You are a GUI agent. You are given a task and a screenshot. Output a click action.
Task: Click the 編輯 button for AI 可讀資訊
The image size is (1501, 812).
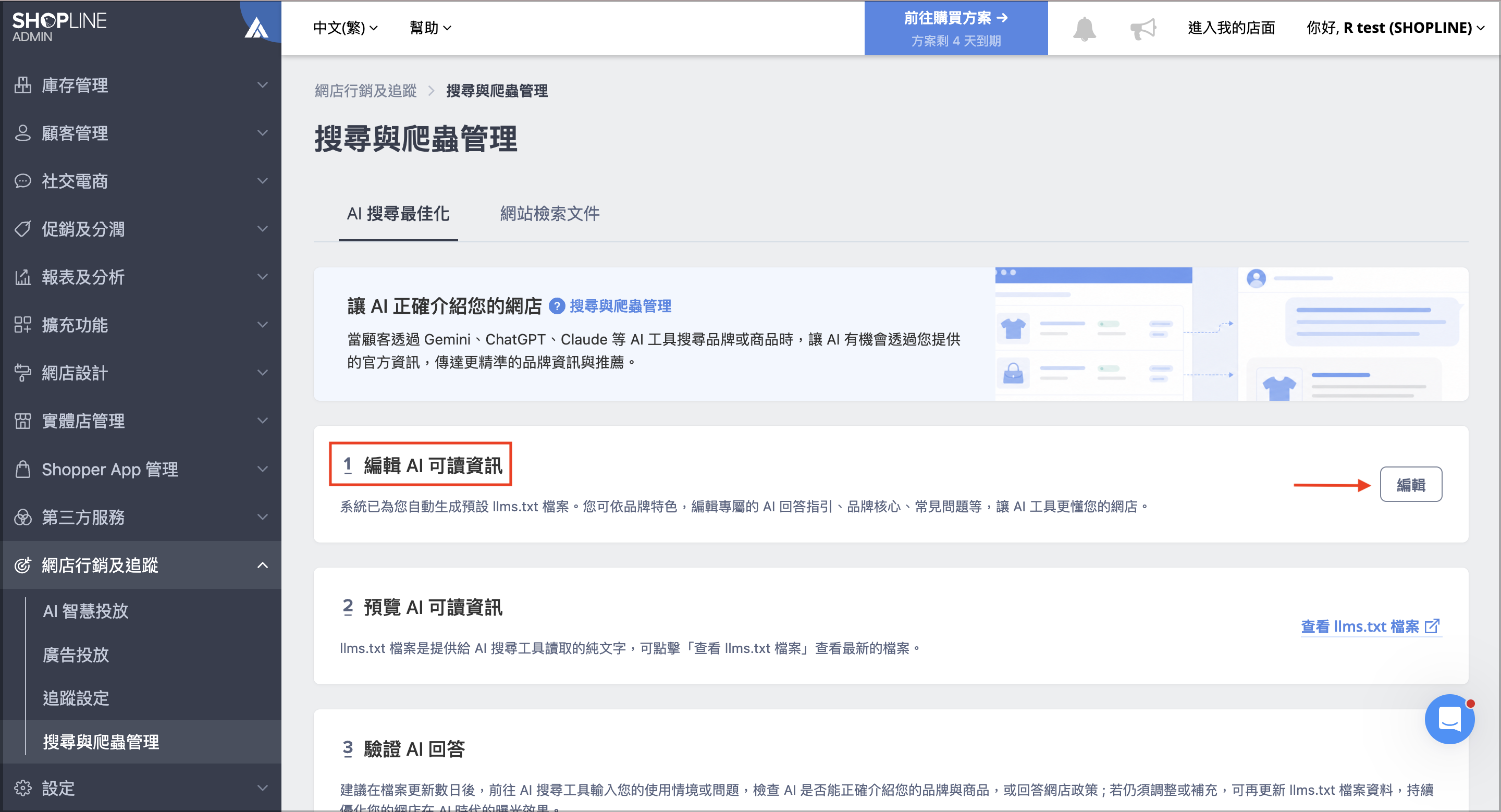(1411, 485)
